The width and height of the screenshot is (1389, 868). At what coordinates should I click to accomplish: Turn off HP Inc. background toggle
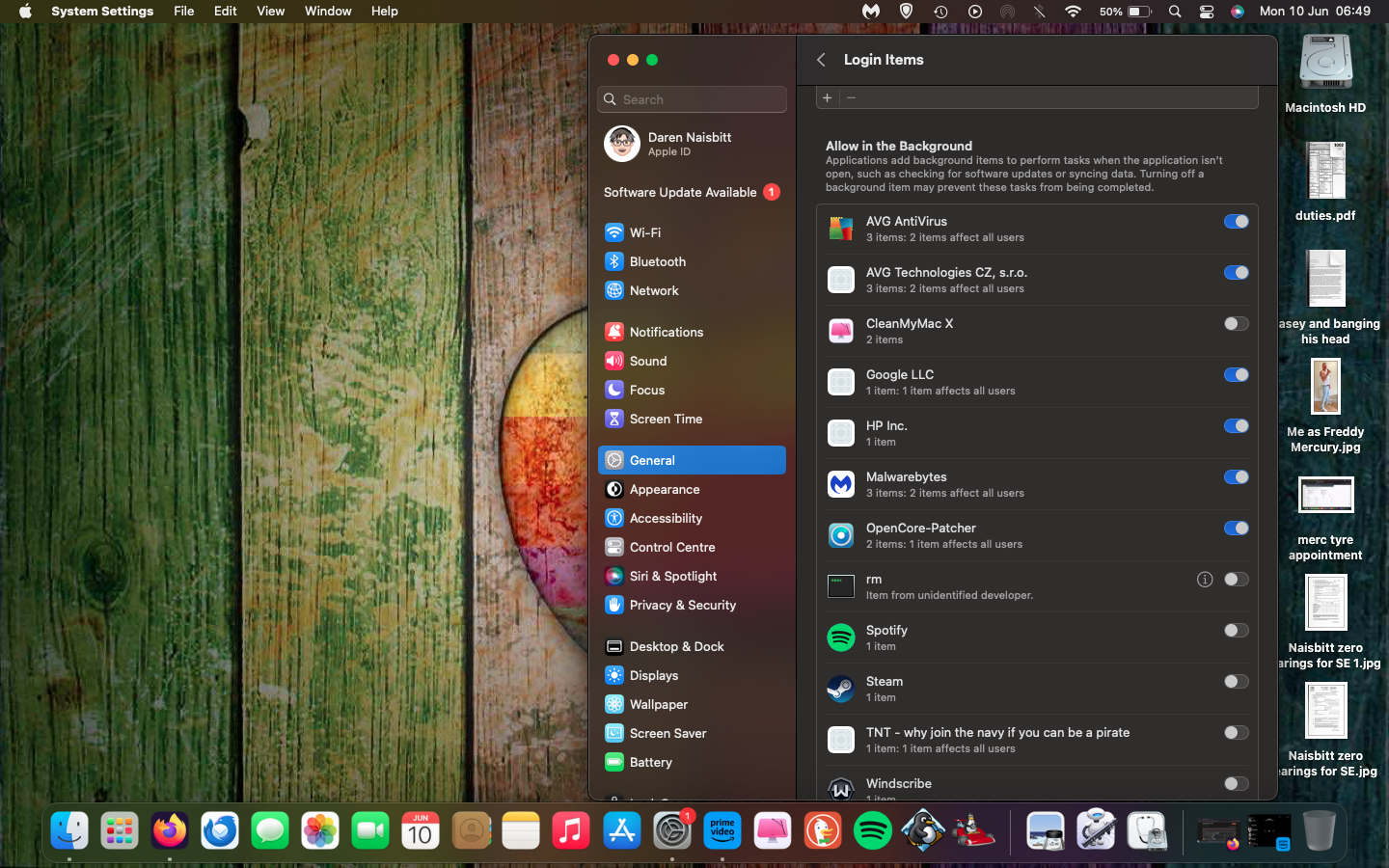tap(1237, 426)
